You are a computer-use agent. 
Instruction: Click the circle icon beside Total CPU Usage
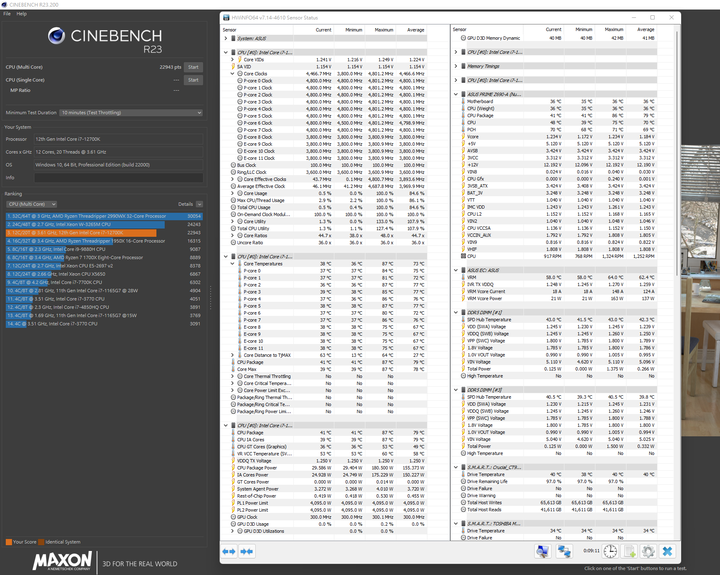coord(233,207)
